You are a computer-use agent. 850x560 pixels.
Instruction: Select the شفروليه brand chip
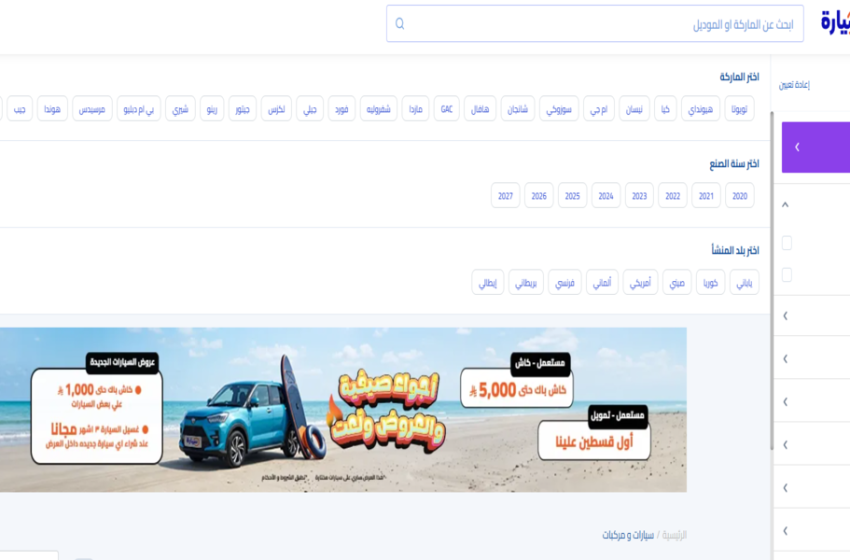coord(378,109)
